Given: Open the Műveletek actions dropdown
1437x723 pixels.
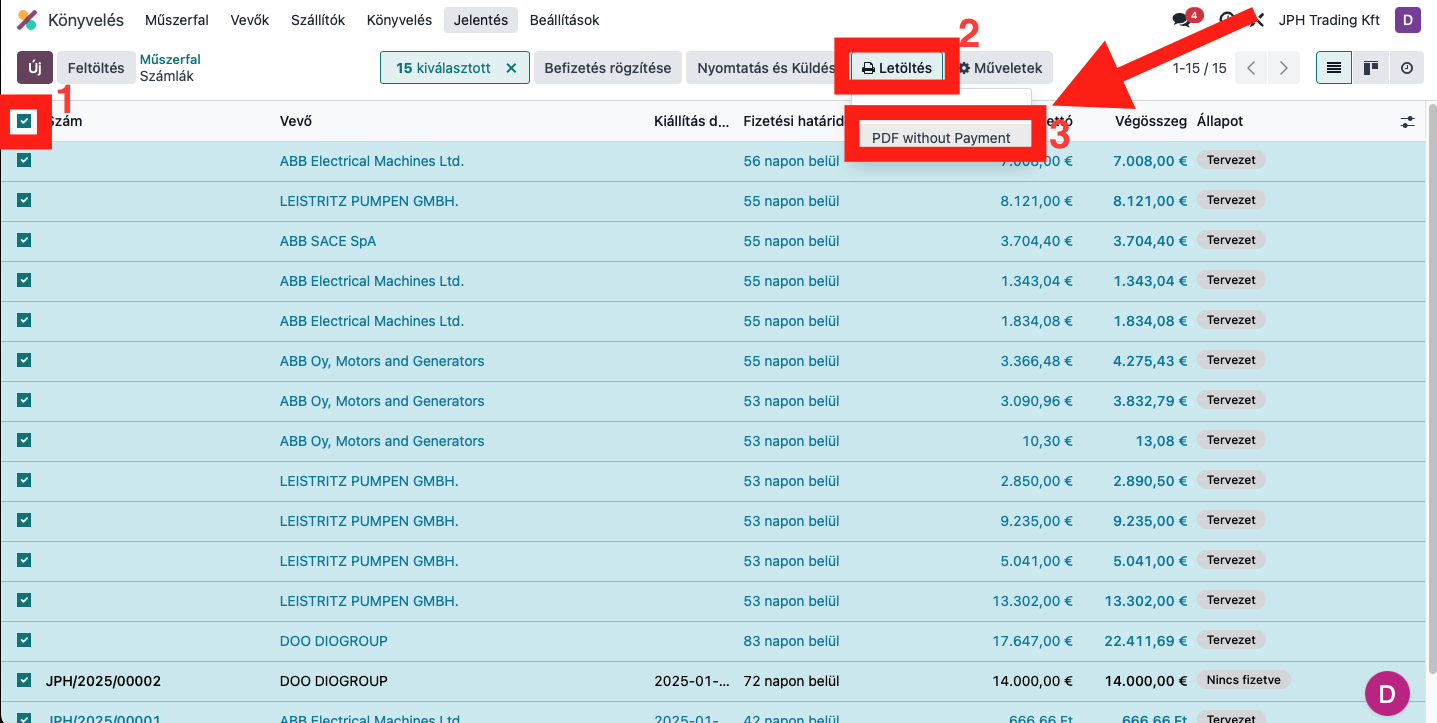Looking at the screenshot, I should [x=1000, y=68].
